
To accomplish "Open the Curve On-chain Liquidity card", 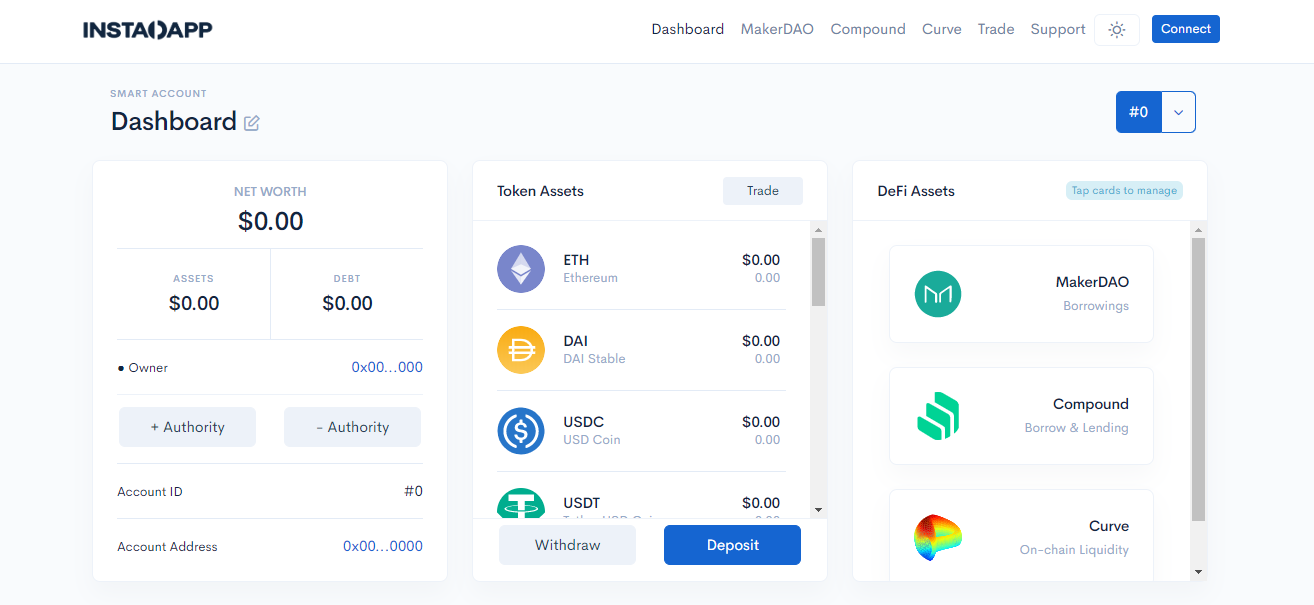I will click(1021, 535).
